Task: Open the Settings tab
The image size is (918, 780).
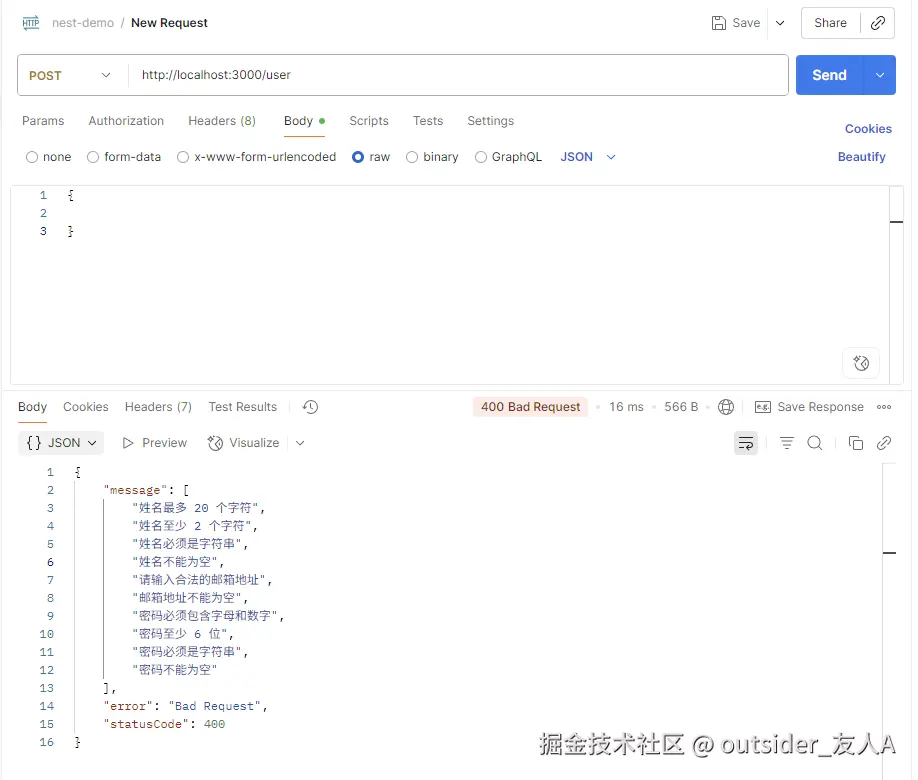Action: 491,121
